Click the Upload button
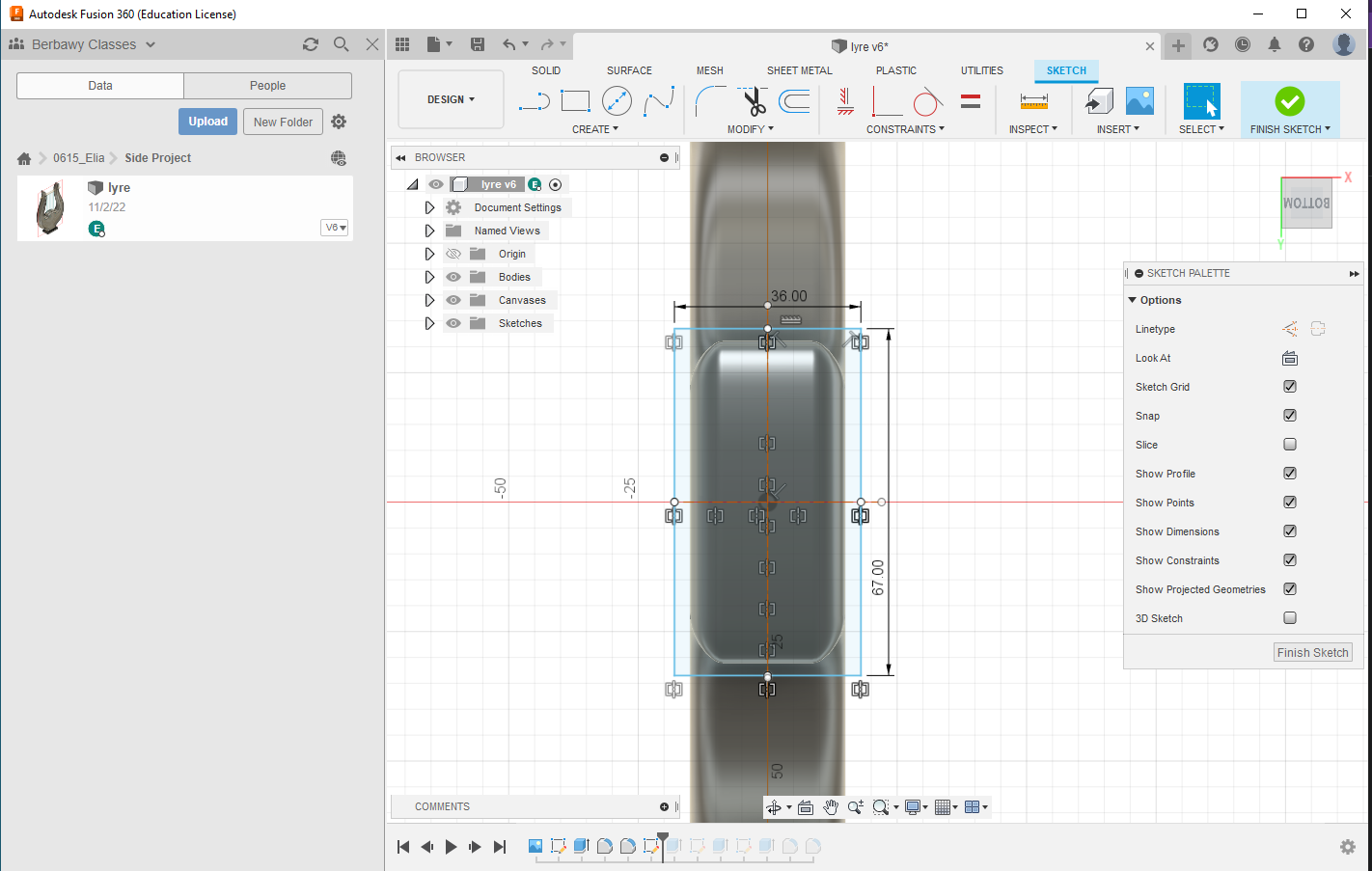Screen dimensions: 1372x871 point(207,122)
